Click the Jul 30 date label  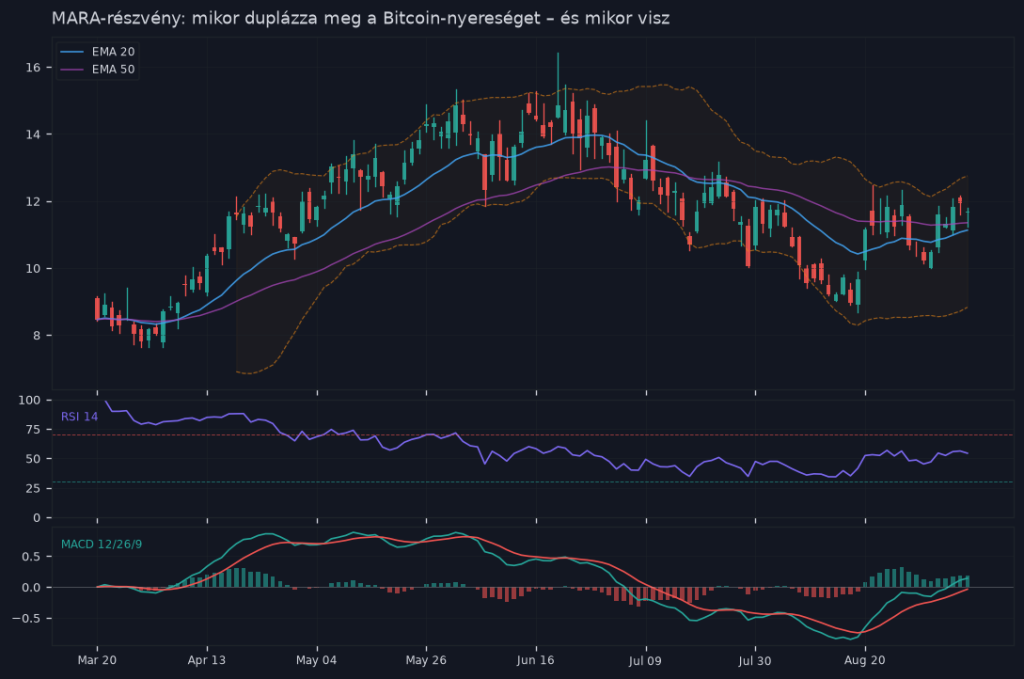coord(756,660)
